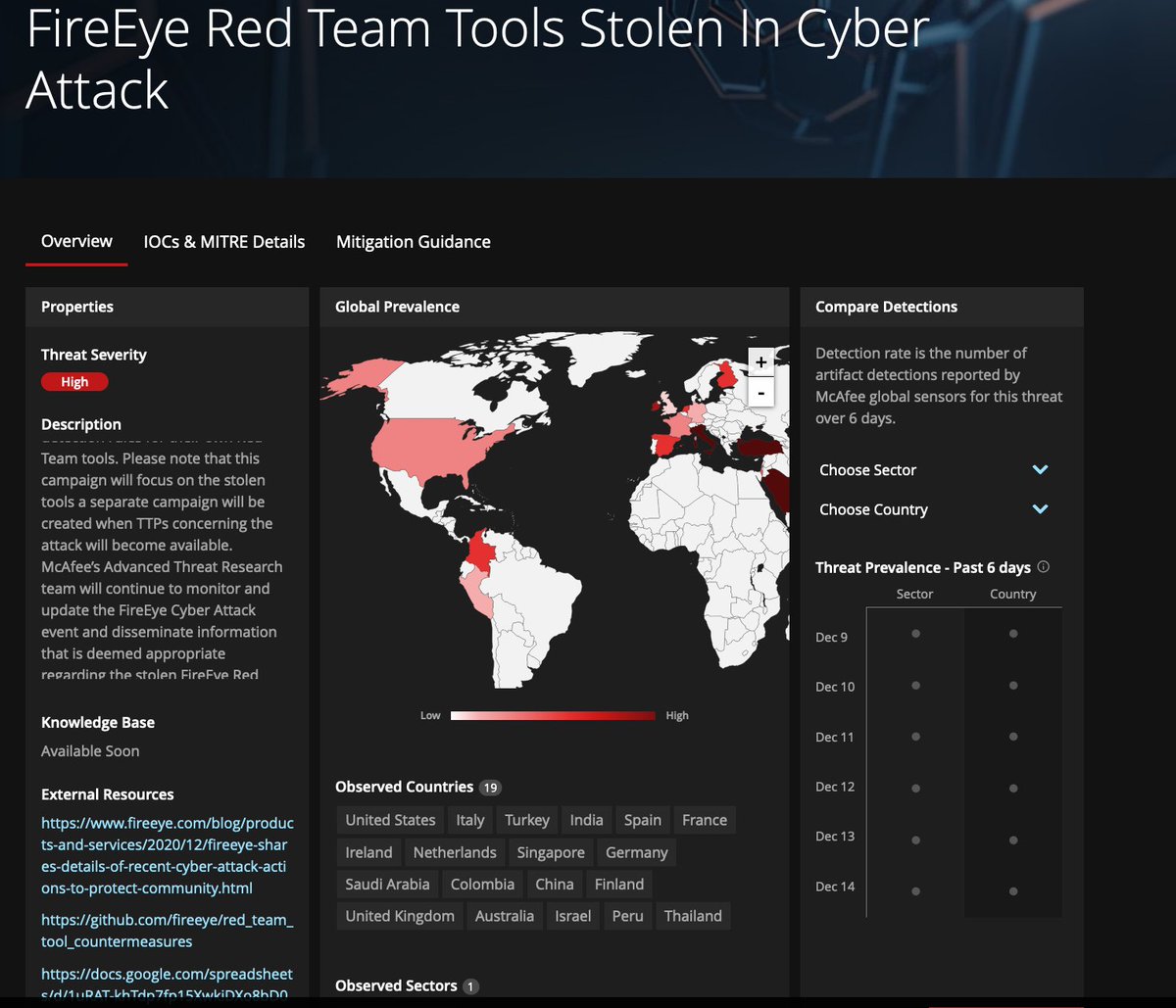Switch to the IOCs & MITRE Details tab
Screen dimensions: 1176x1008
point(223,241)
